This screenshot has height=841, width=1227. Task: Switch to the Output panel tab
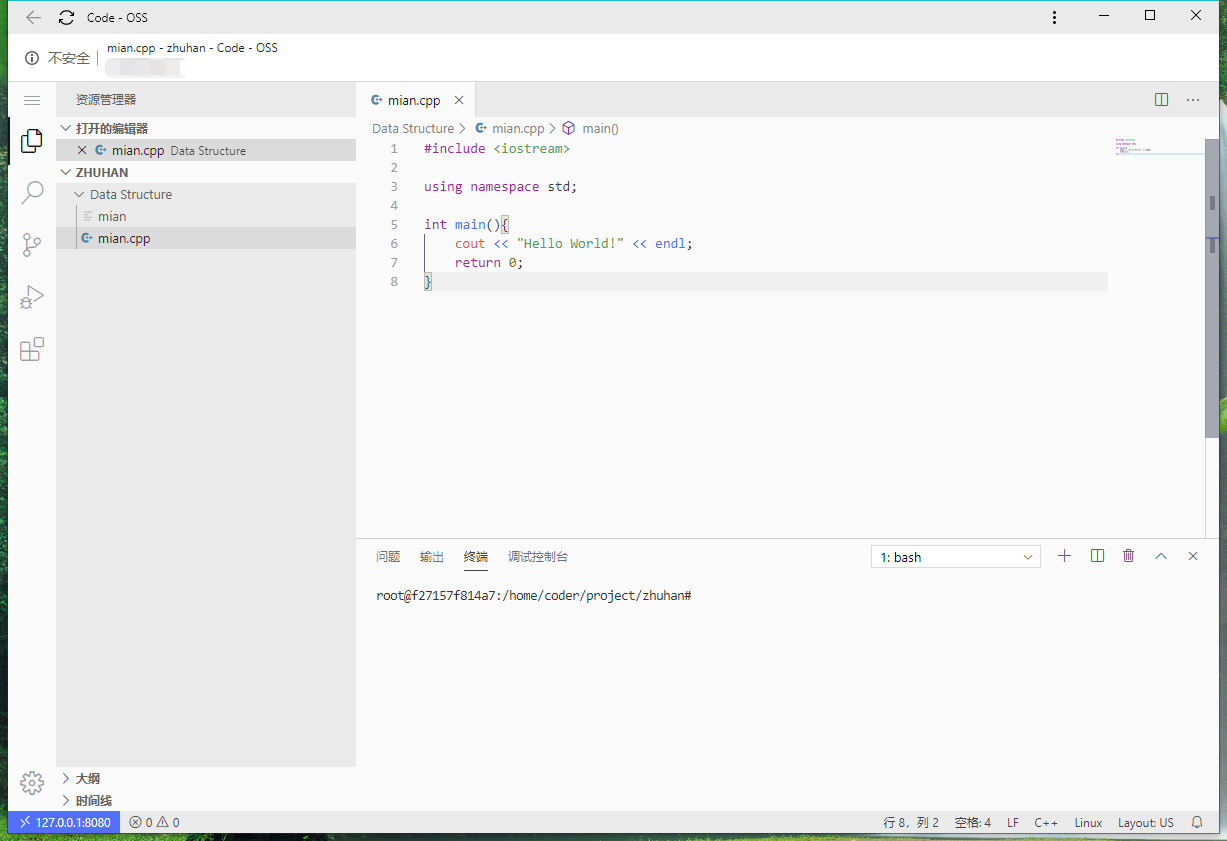[x=432, y=557]
